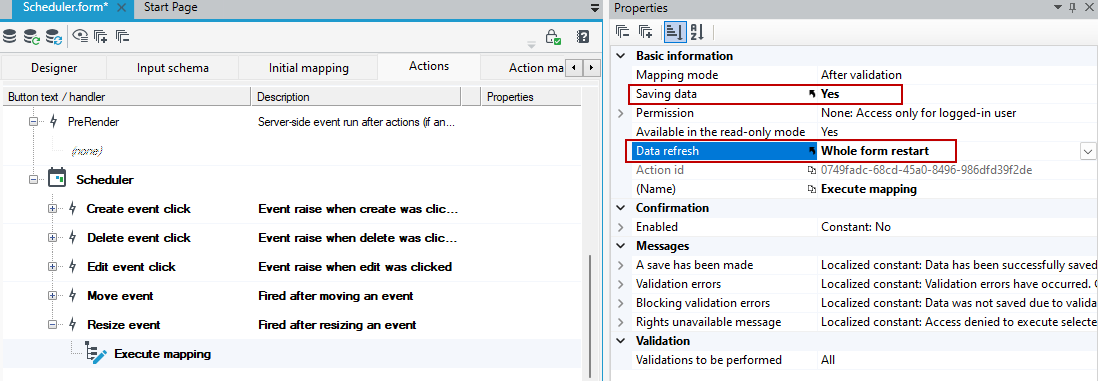Expand 'A save has been made' property

(x=620, y=265)
